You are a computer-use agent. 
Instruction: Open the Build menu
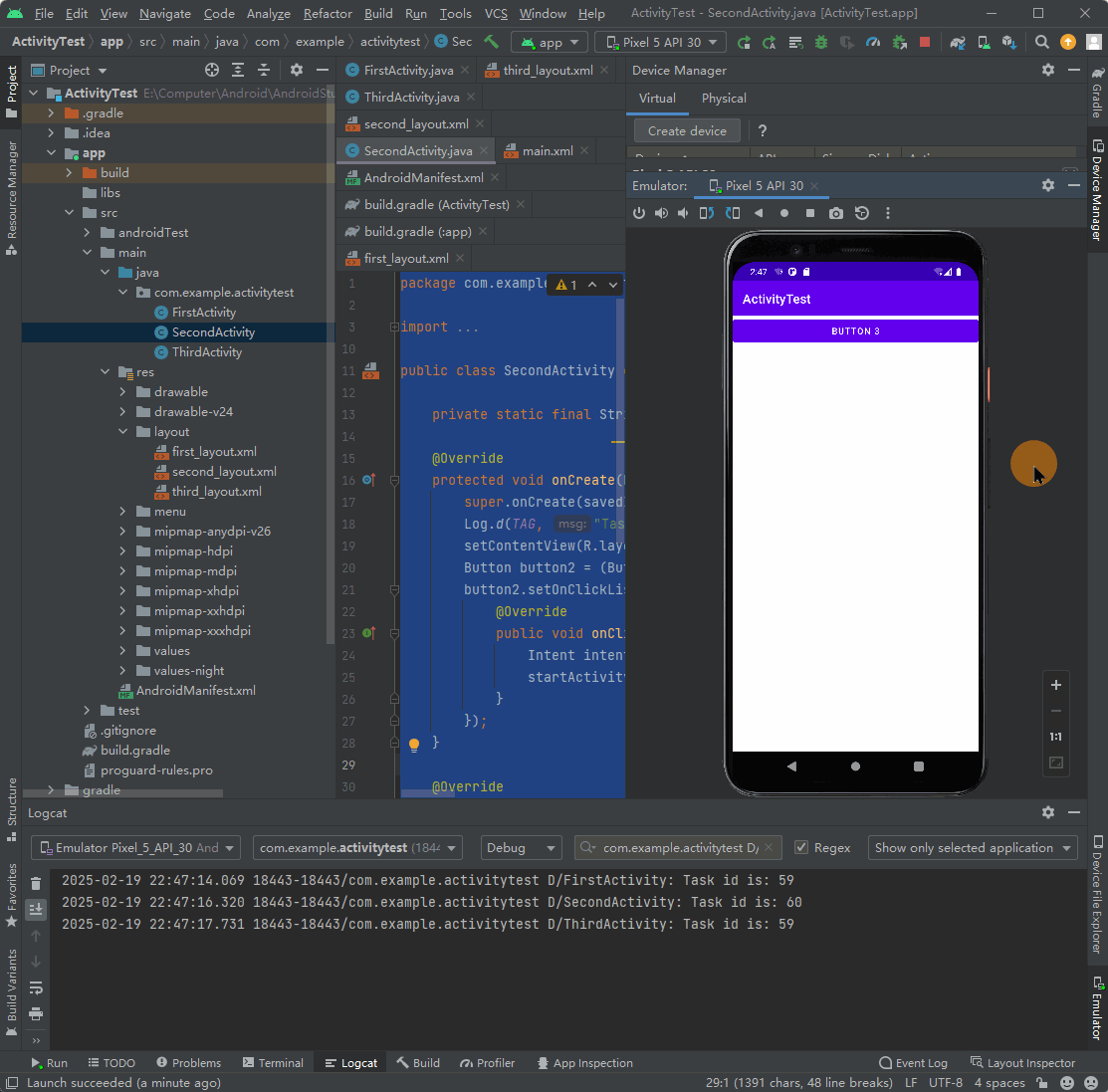click(378, 13)
